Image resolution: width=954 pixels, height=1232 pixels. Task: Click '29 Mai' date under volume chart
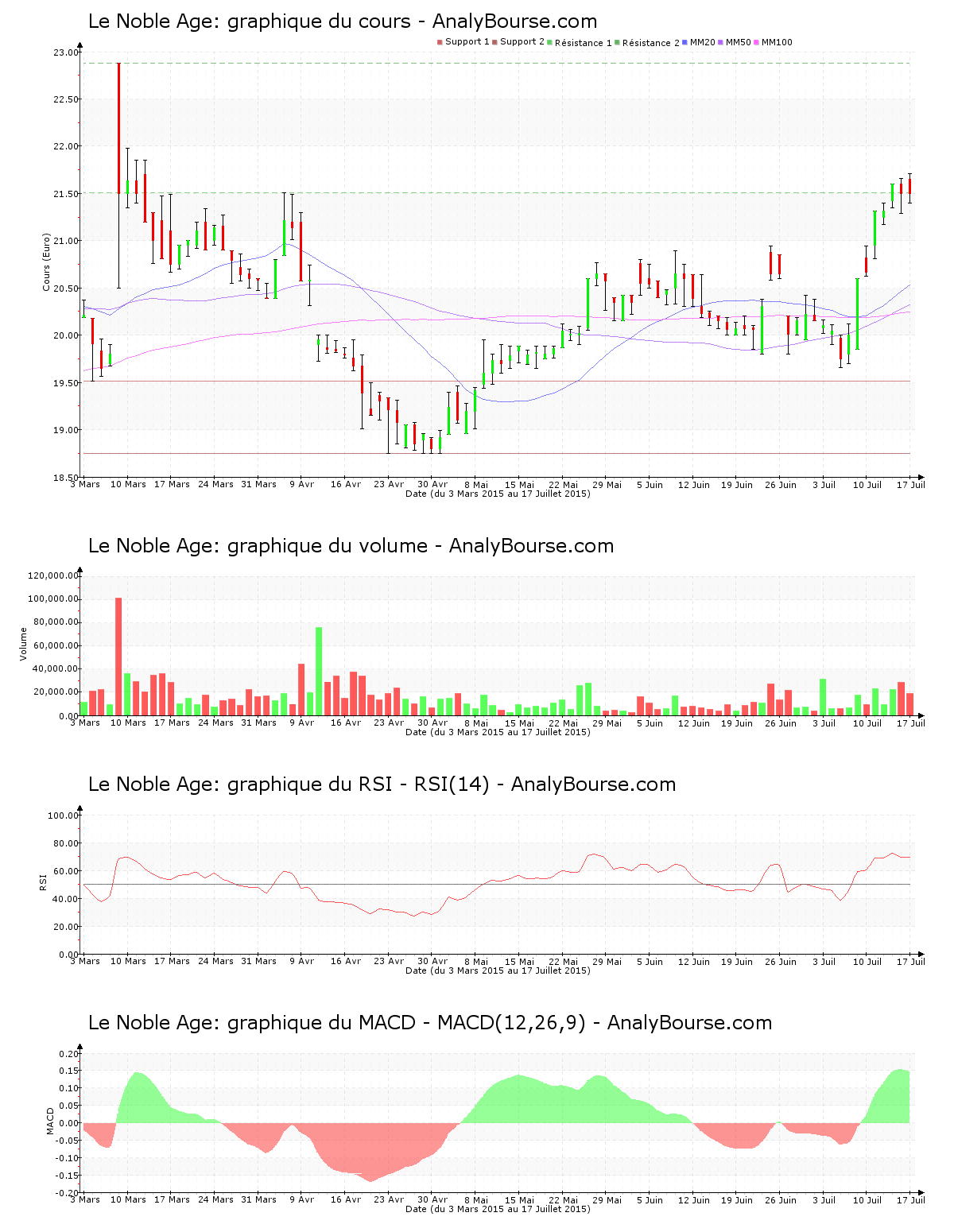607,723
